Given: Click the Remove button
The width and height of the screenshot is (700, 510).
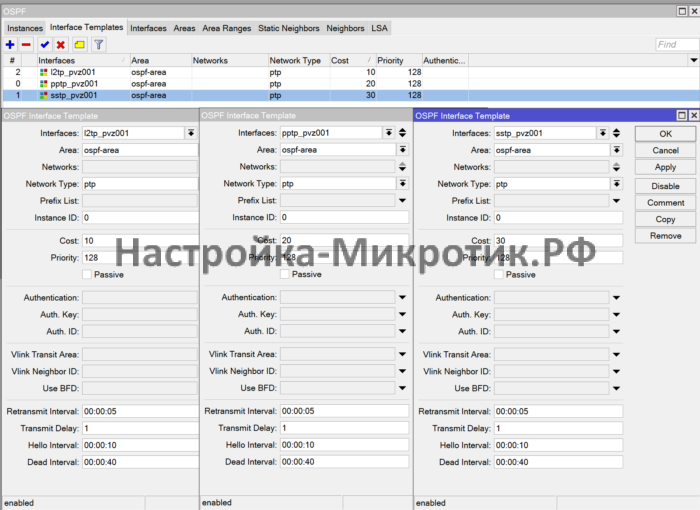Looking at the screenshot, I should click(666, 236).
